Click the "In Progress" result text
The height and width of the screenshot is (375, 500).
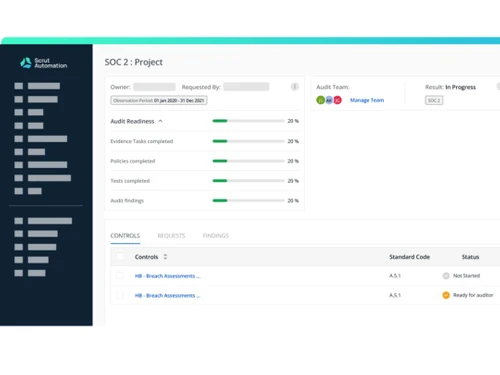tap(461, 87)
